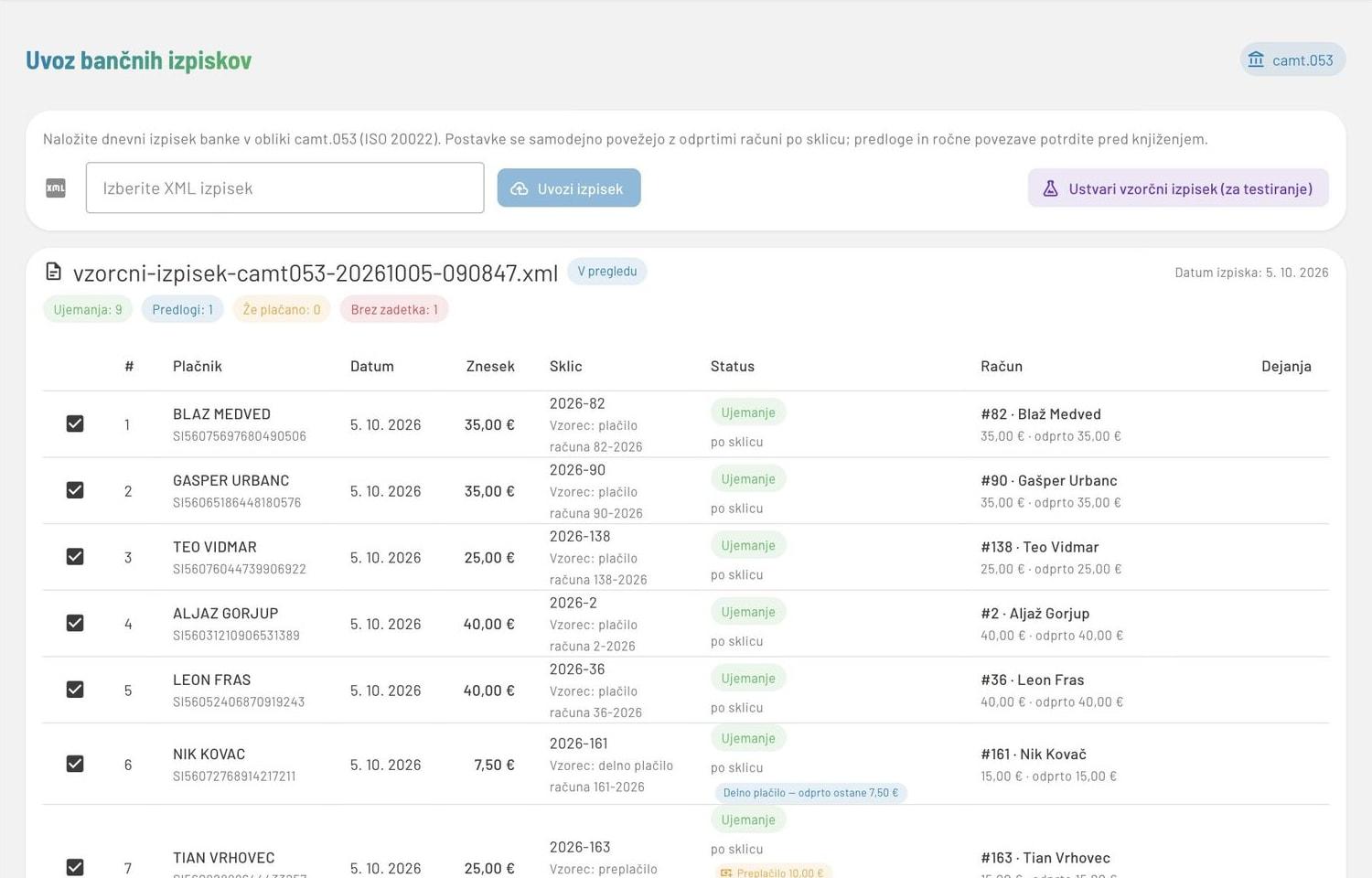Click the Račun column header
Viewport: 1372px width, 878px height.
pyautogui.click(x=1002, y=366)
